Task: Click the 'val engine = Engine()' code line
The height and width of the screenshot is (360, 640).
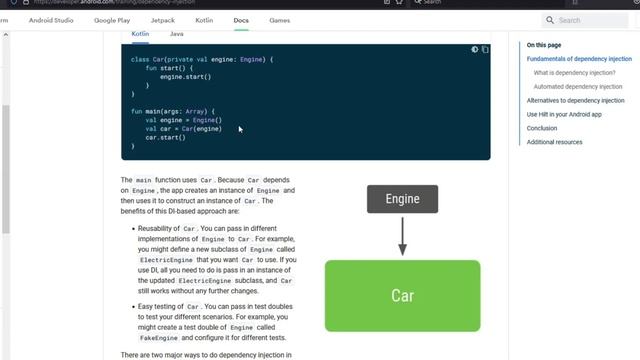Action: coord(184,120)
